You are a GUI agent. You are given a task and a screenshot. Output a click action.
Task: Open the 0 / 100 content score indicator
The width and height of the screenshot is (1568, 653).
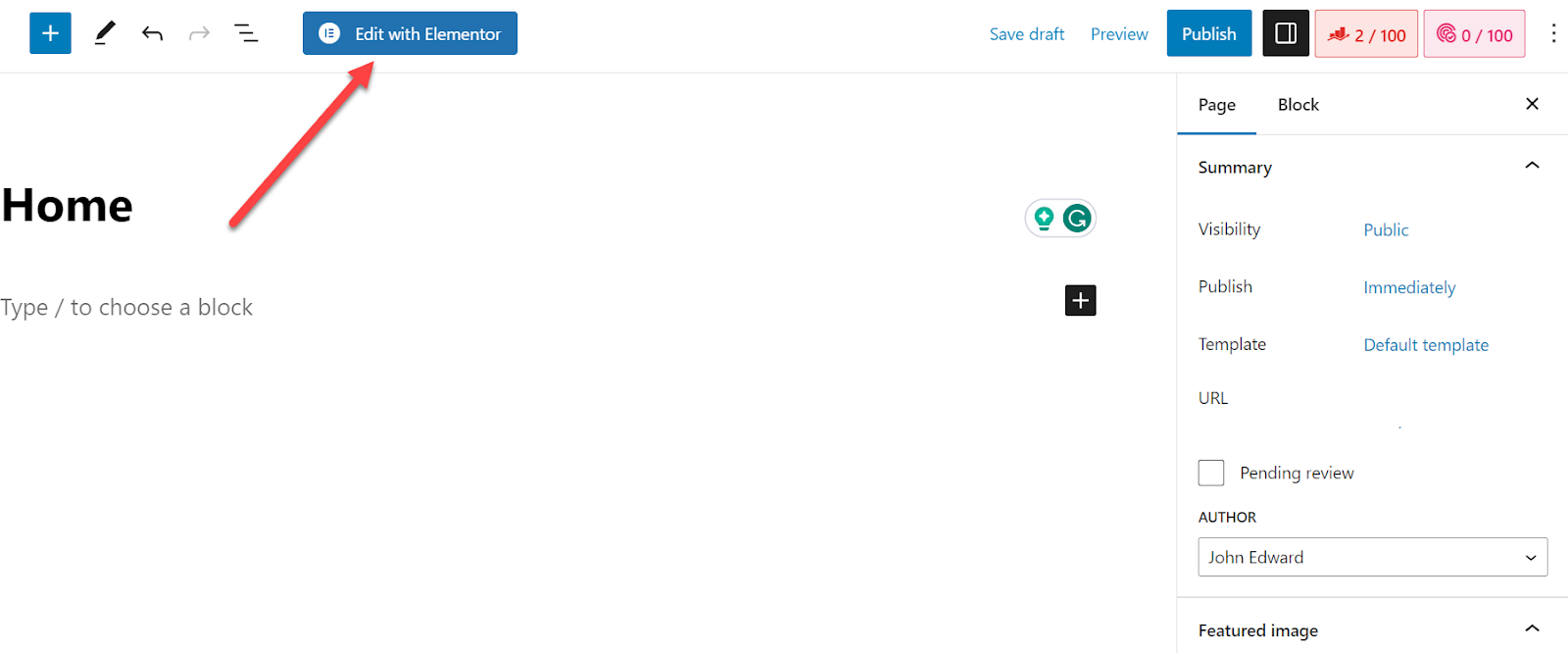click(x=1474, y=34)
